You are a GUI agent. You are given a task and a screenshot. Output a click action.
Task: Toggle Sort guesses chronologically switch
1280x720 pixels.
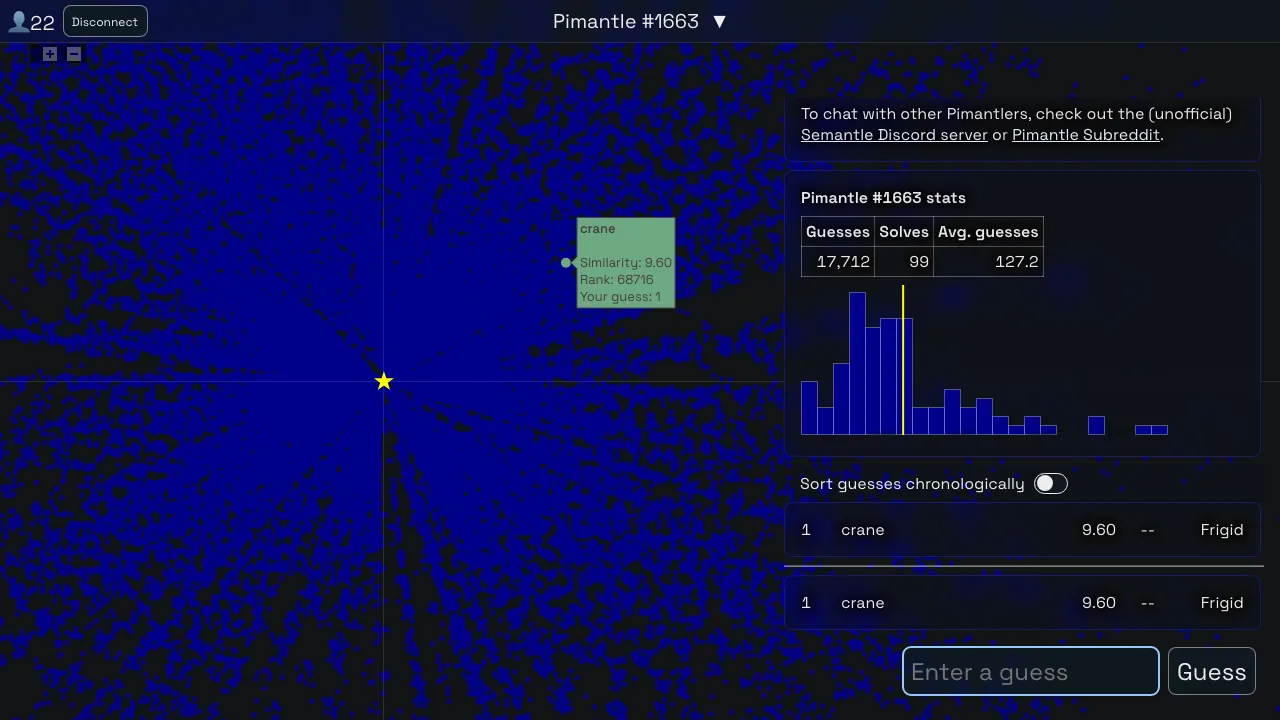click(1051, 484)
